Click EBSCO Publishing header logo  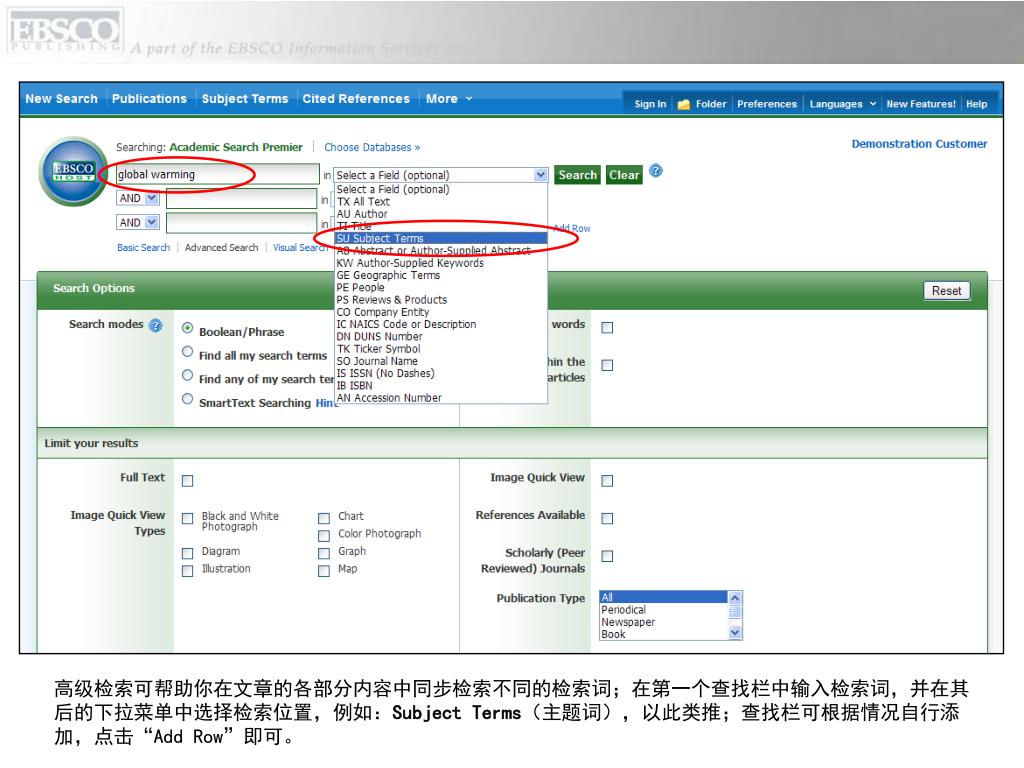click(x=65, y=32)
